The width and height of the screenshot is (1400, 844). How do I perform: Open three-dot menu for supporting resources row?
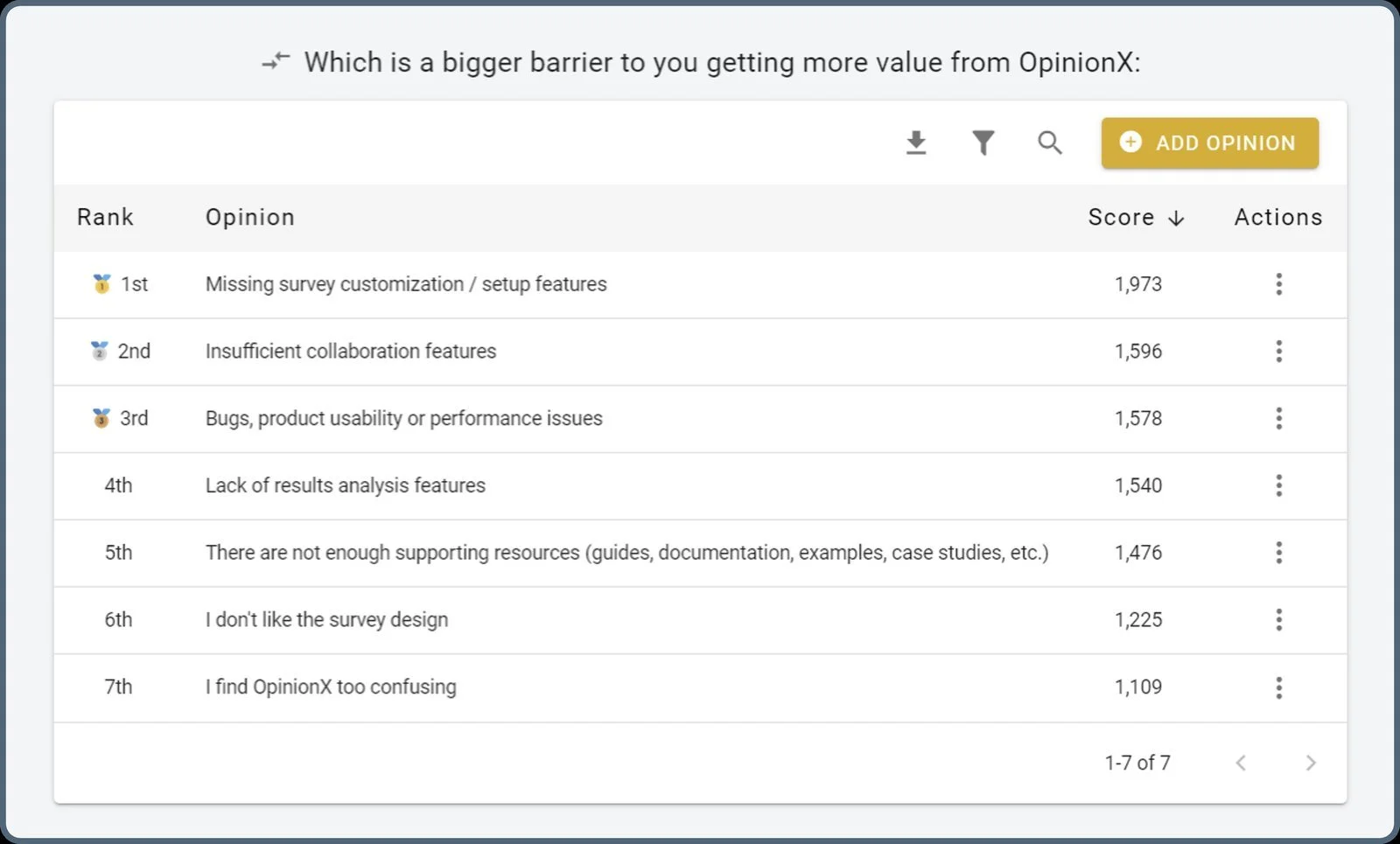click(1278, 553)
